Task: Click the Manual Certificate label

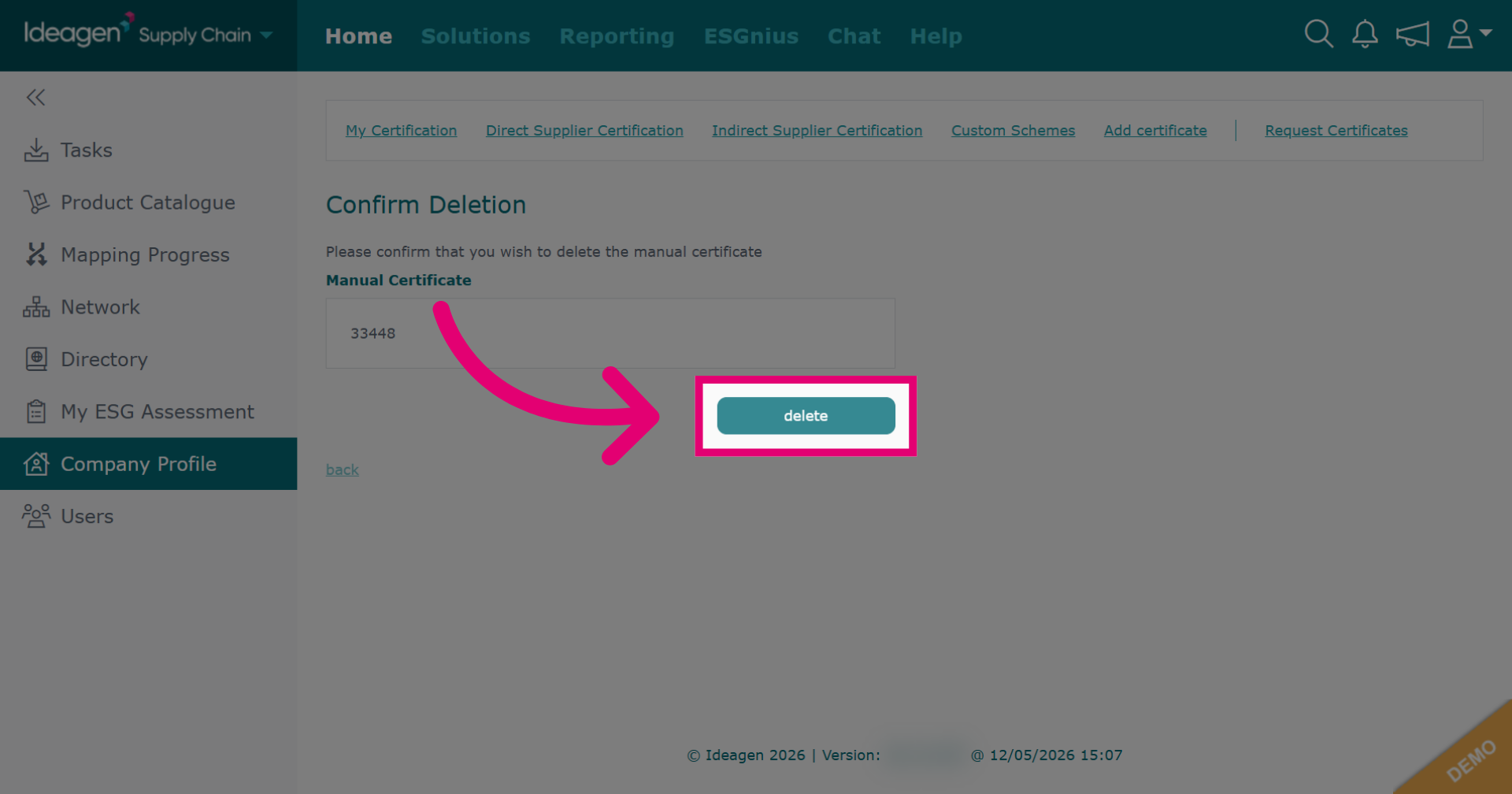Action: click(398, 280)
